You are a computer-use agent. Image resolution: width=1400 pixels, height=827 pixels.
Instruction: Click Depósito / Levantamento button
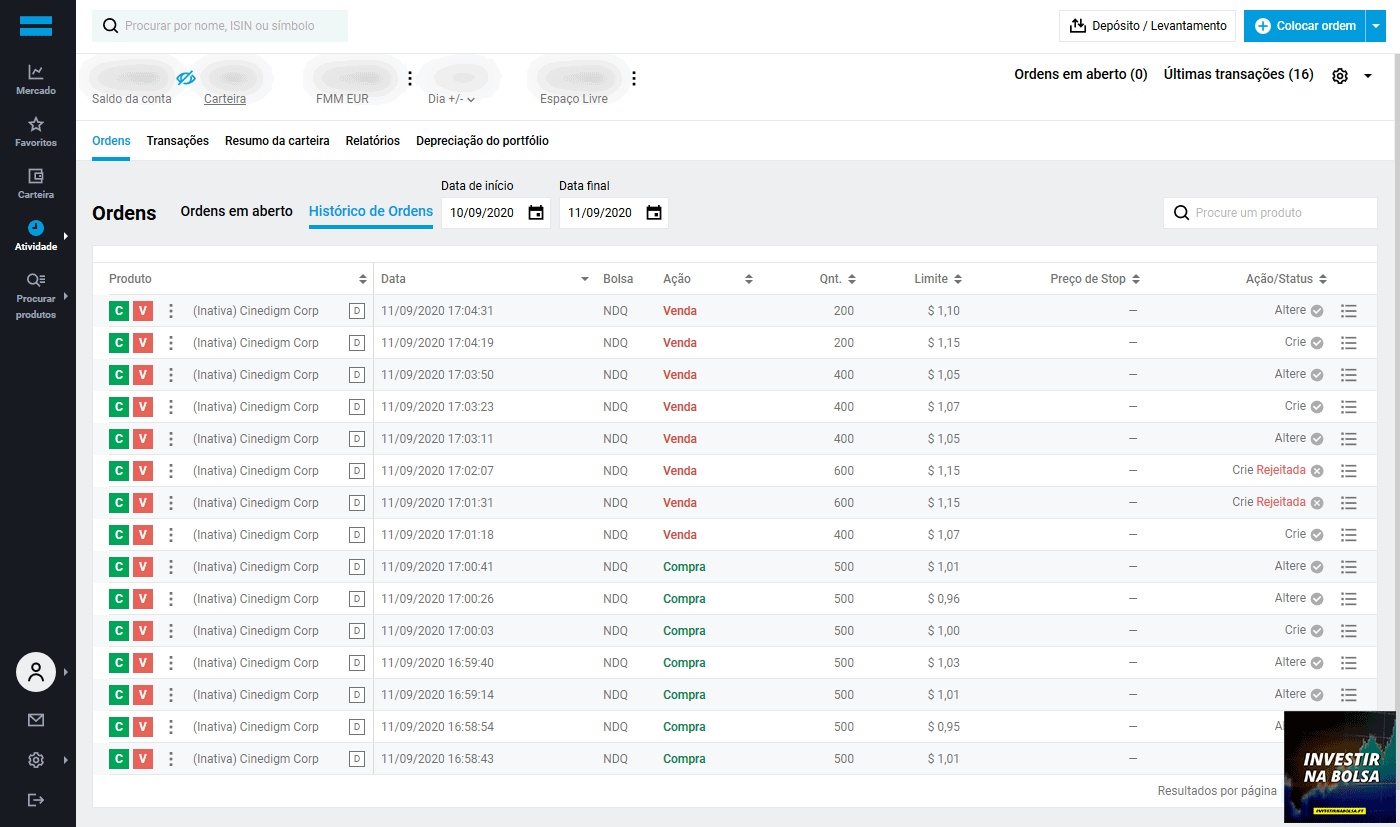point(1147,26)
